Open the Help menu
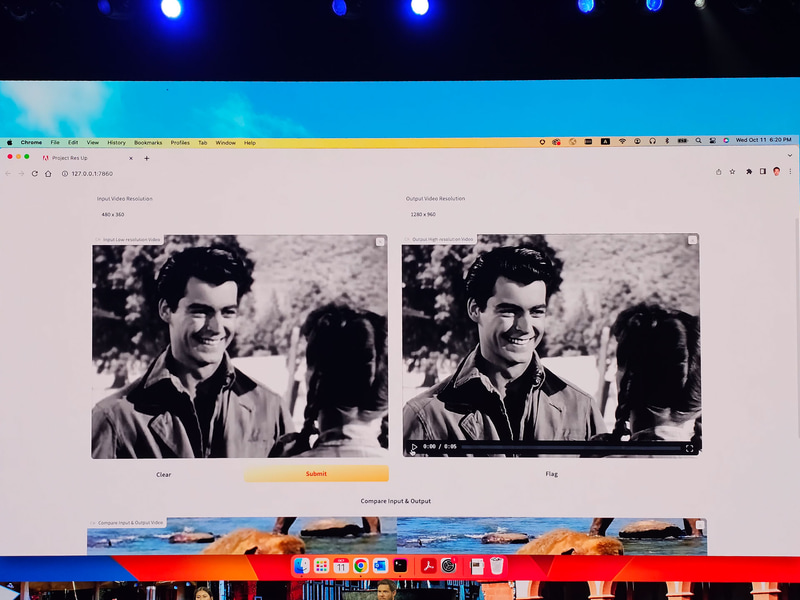800x600 pixels. pos(249,143)
